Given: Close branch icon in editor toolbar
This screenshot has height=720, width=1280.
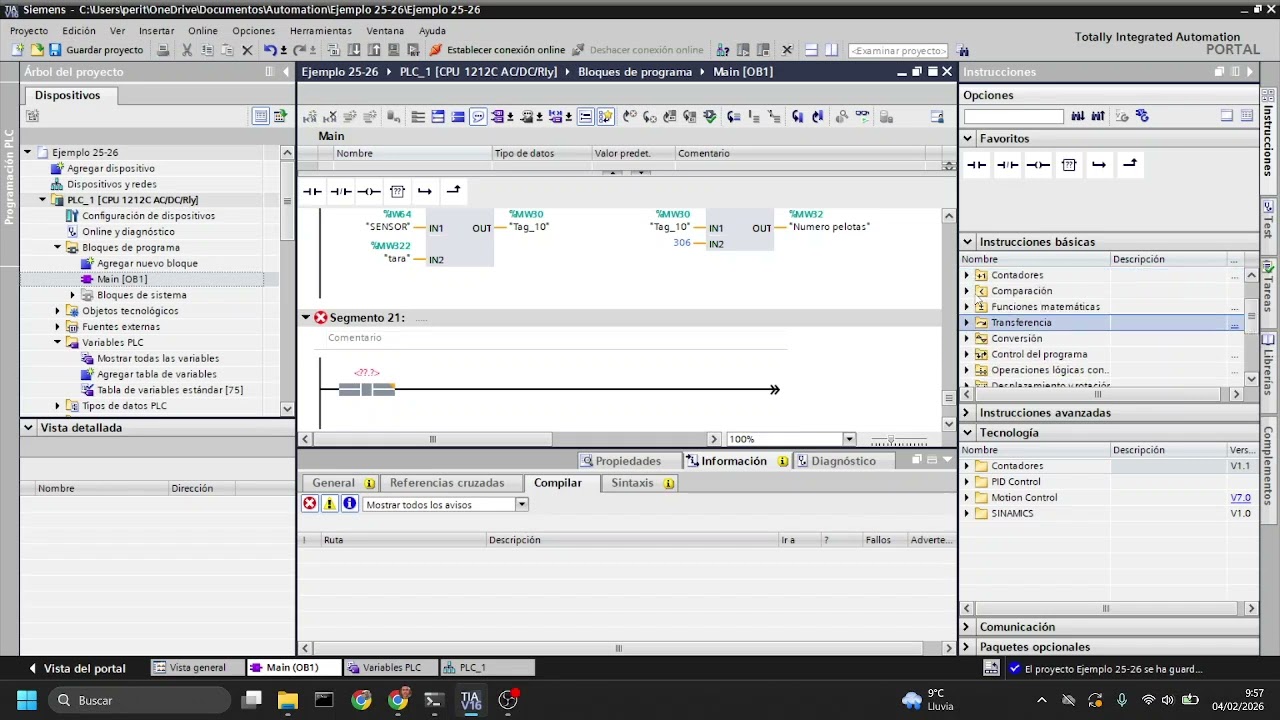Looking at the screenshot, I should pyautogui.click(x=453, y=191).
